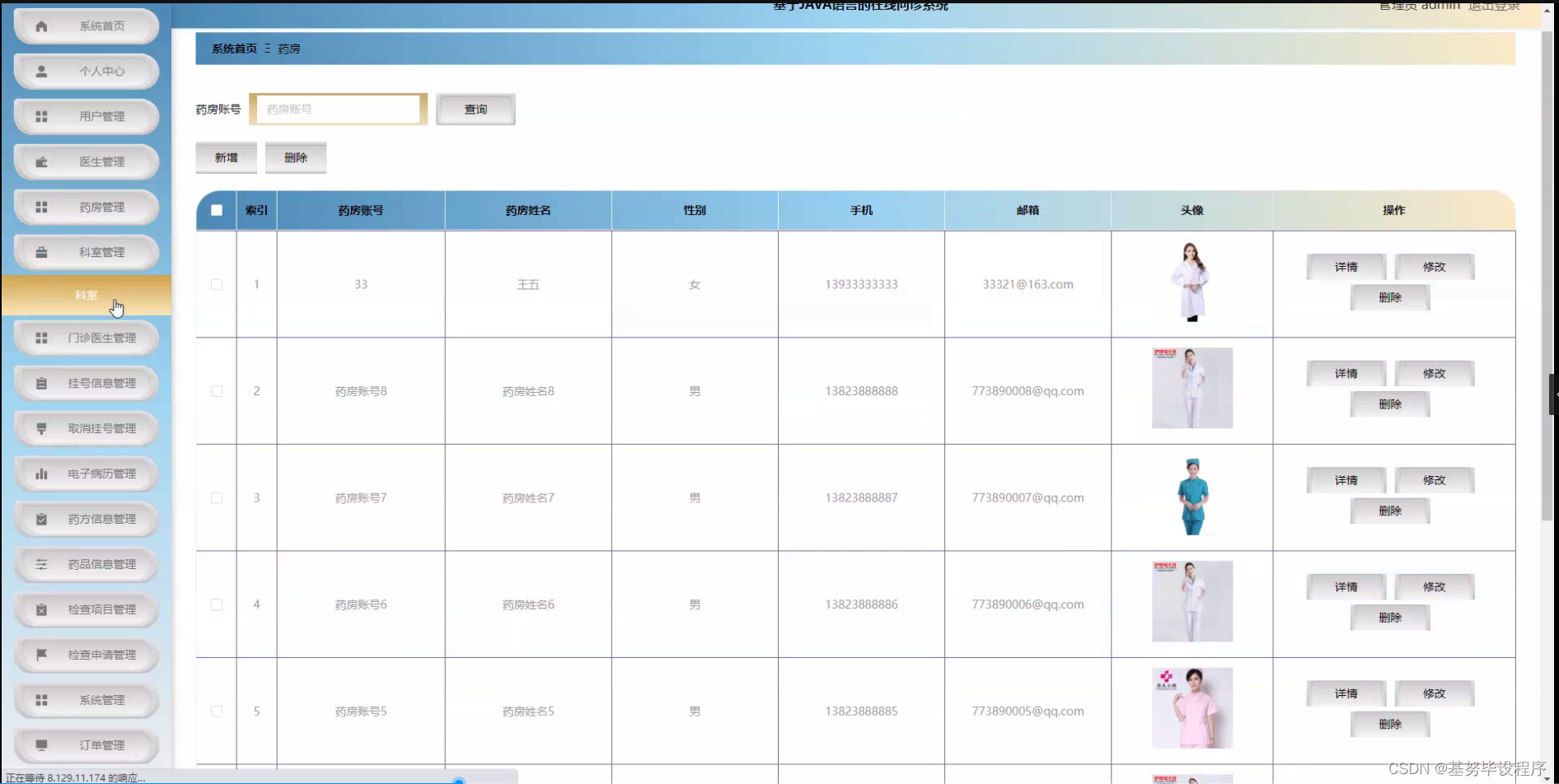Expand the 电子病历管理 menu
Screen dimensions: 1559x784
(x=87, y=474)
